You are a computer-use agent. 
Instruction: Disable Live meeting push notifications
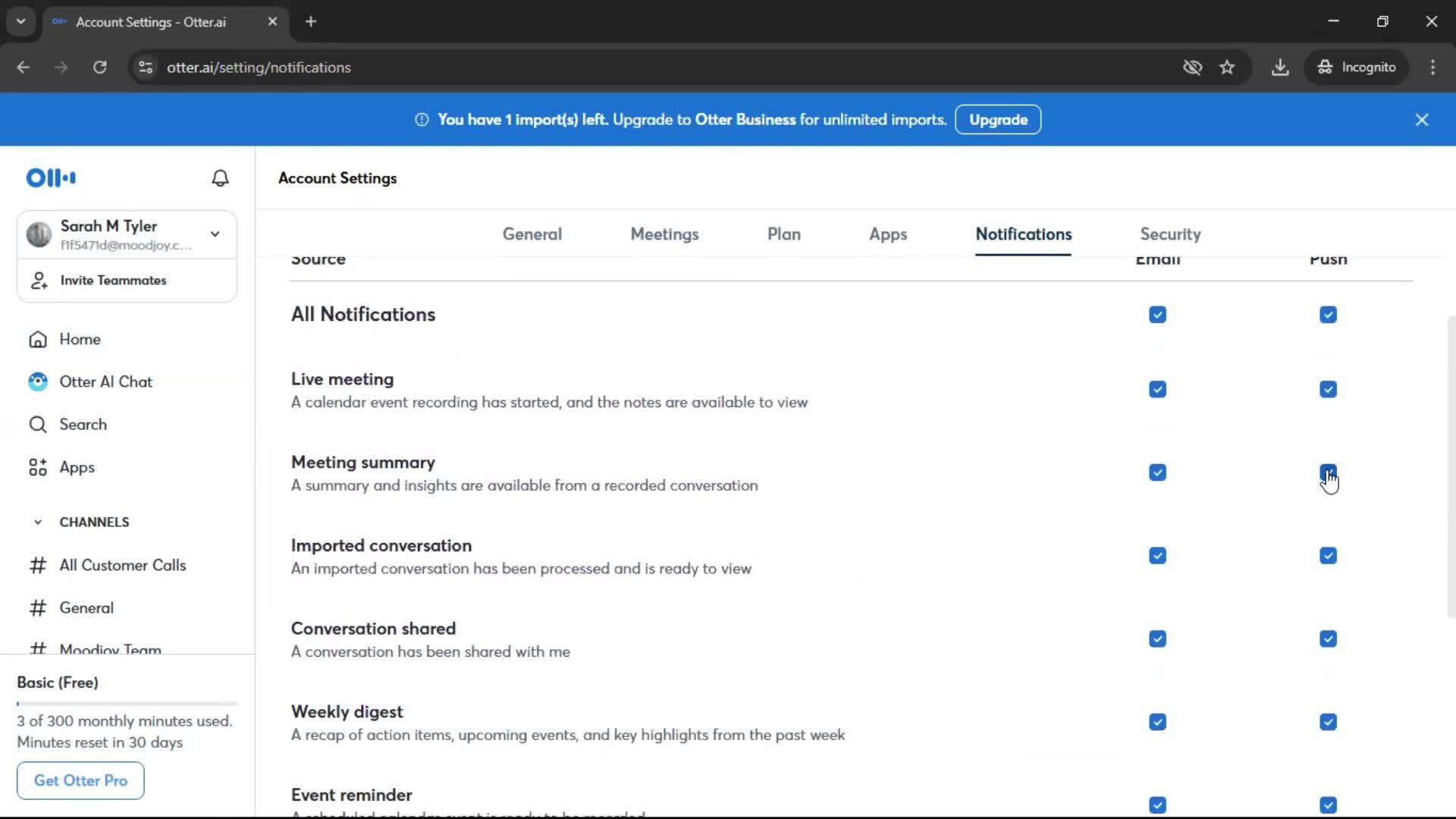pos(1328,390)
